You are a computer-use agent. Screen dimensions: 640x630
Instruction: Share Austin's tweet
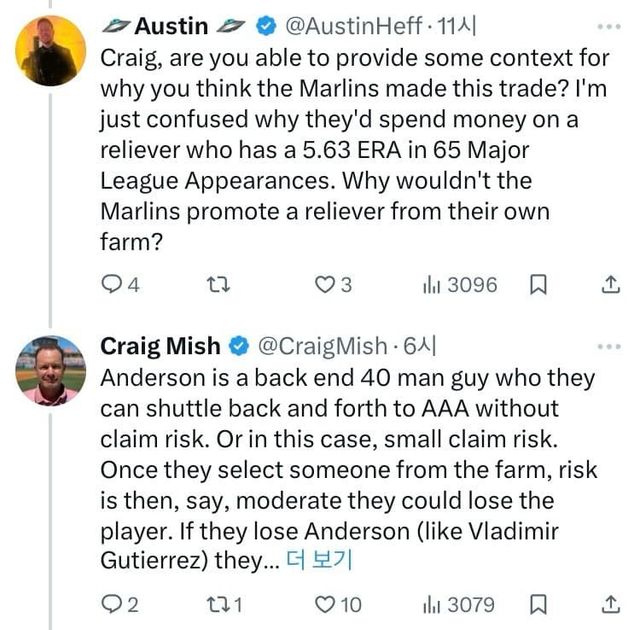(x=610, y=285)
